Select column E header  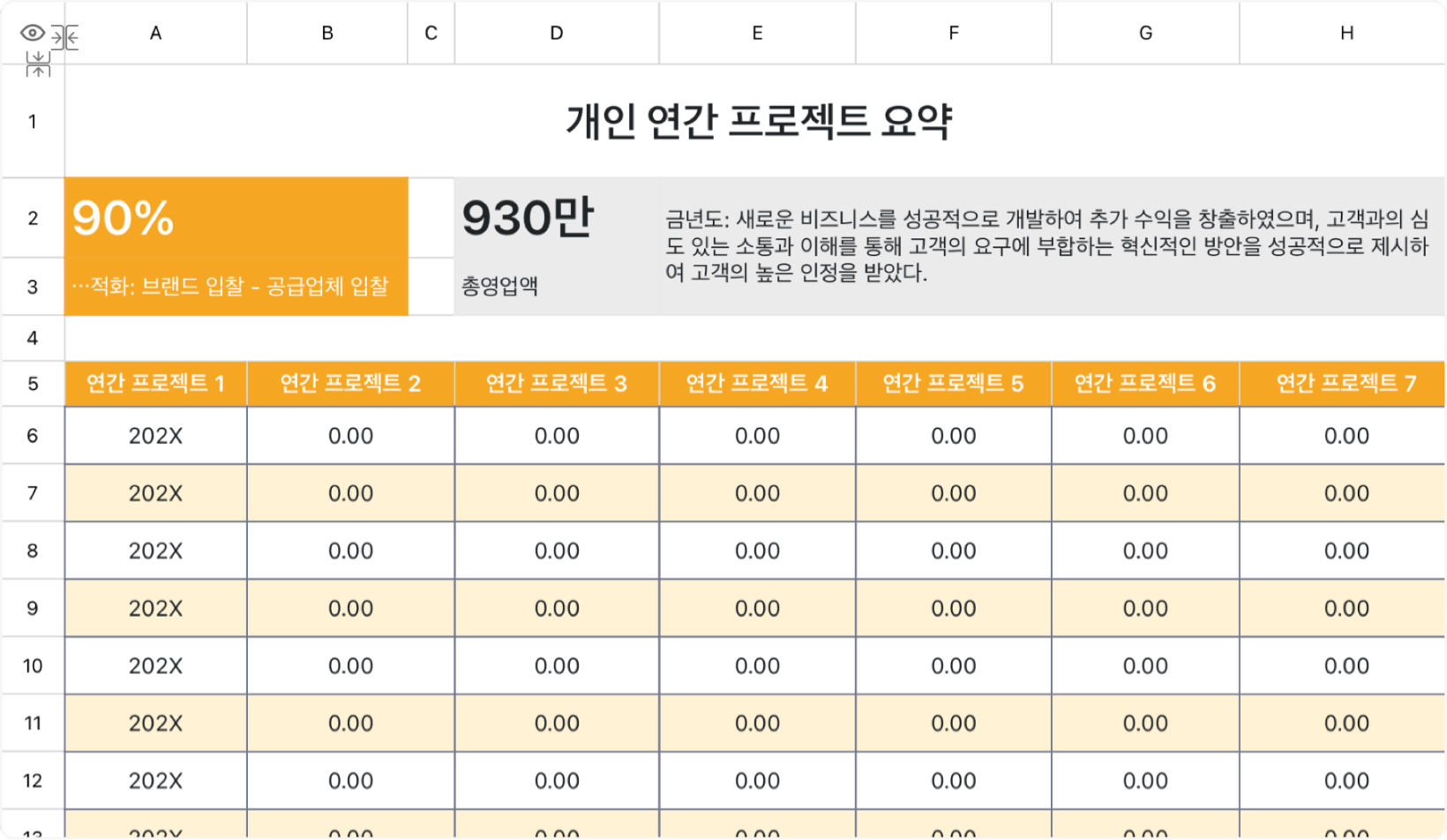tap(757, 33)
